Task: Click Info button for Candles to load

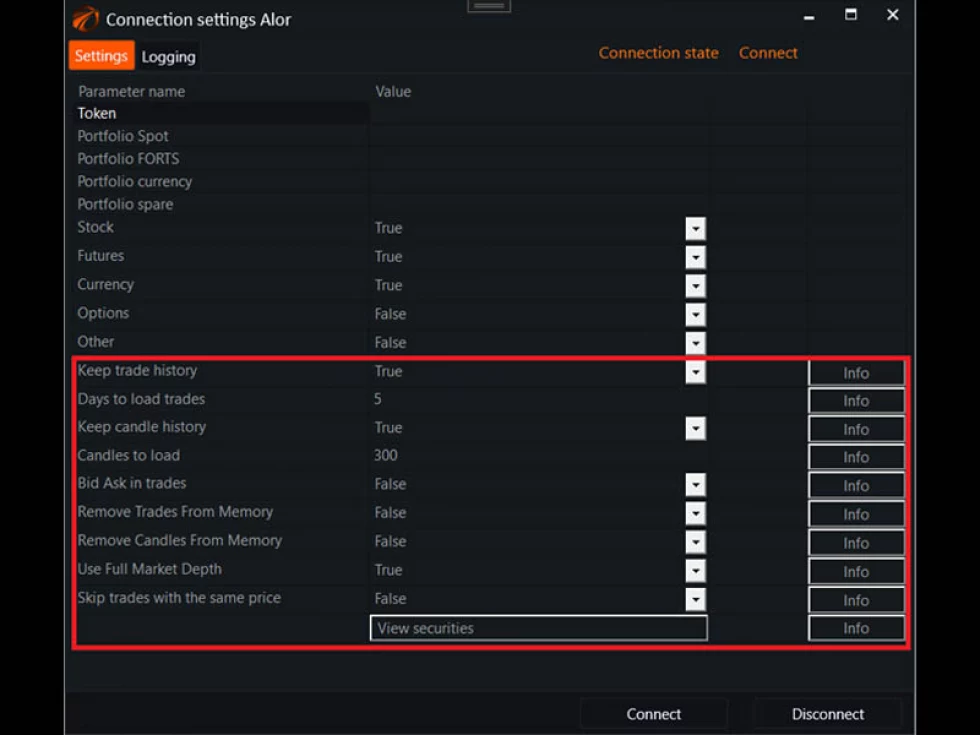Action: pos(856,457)
